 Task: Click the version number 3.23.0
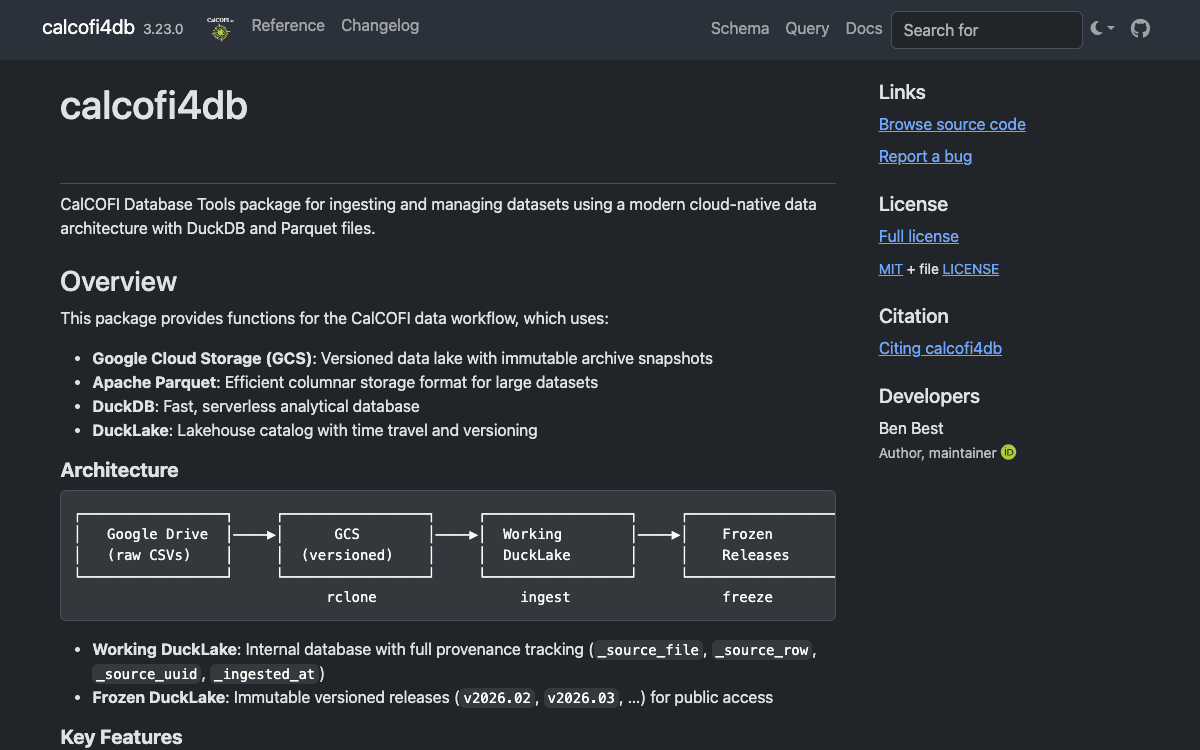[163, 29]
